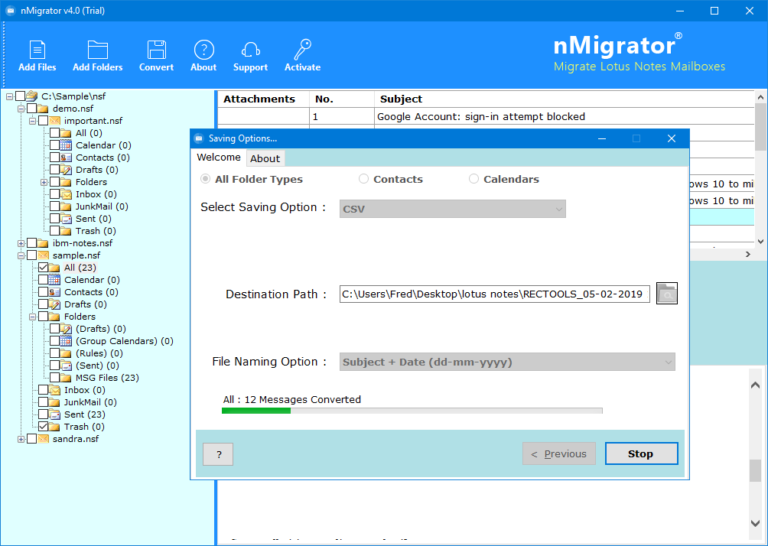Switch to the About tab in dialog
768x546 pixels.
265,158
